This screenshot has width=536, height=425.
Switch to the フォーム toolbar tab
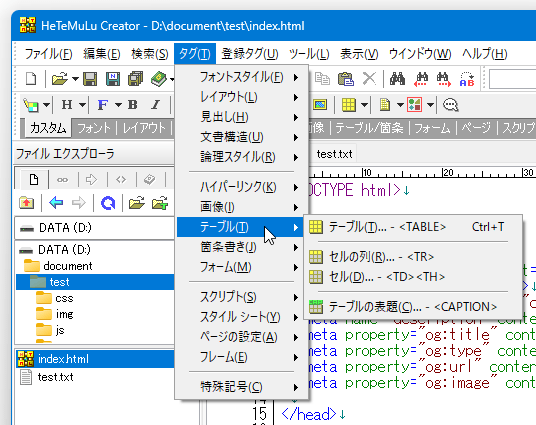[432, 128]
